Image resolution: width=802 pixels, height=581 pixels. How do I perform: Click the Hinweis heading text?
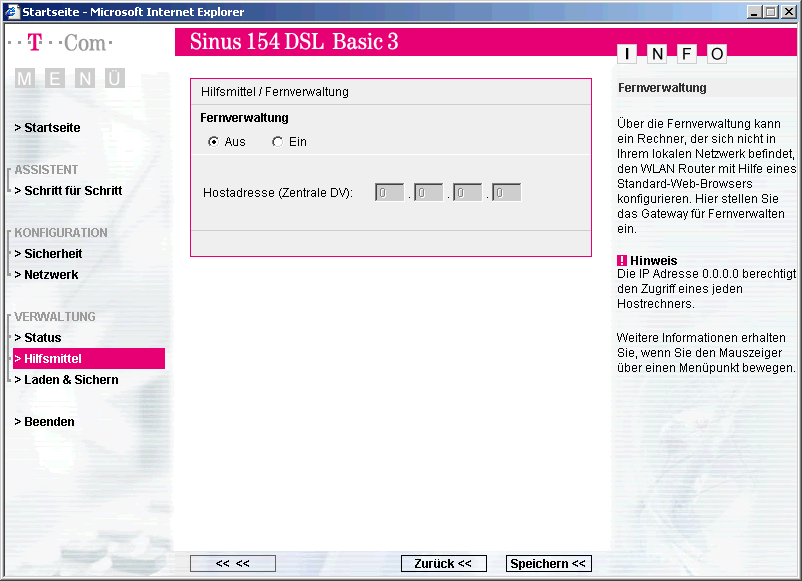tap(654, 260)
